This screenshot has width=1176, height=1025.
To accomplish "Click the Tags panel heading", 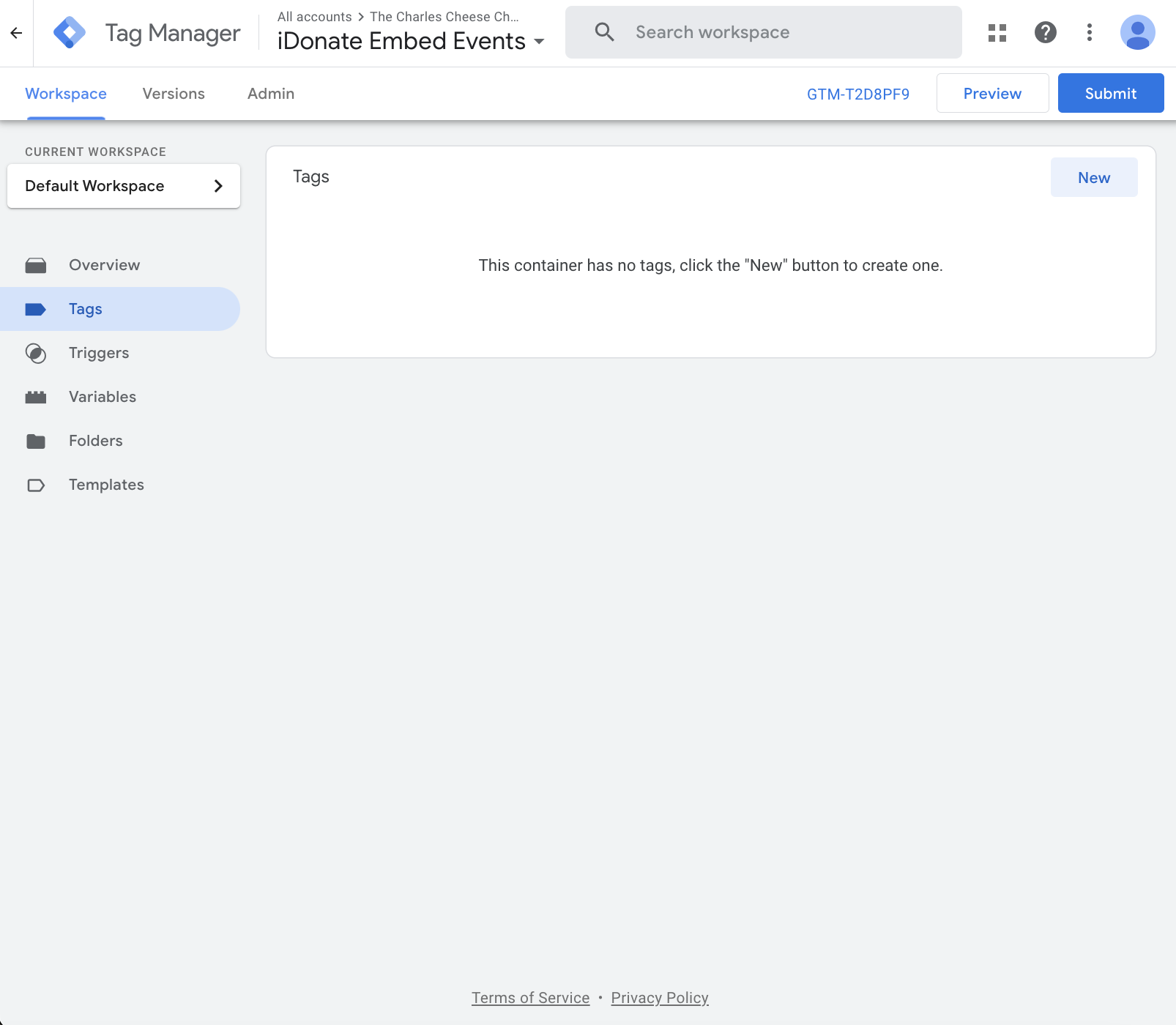I will click(311, 176).
